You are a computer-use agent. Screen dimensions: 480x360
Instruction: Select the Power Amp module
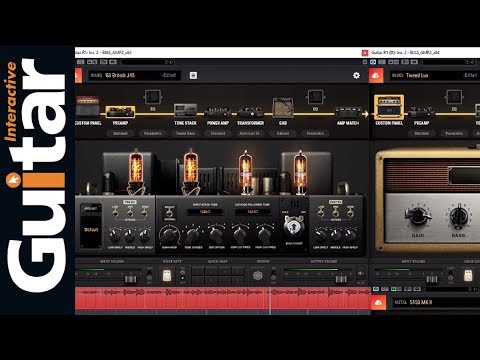click(218, 111)
